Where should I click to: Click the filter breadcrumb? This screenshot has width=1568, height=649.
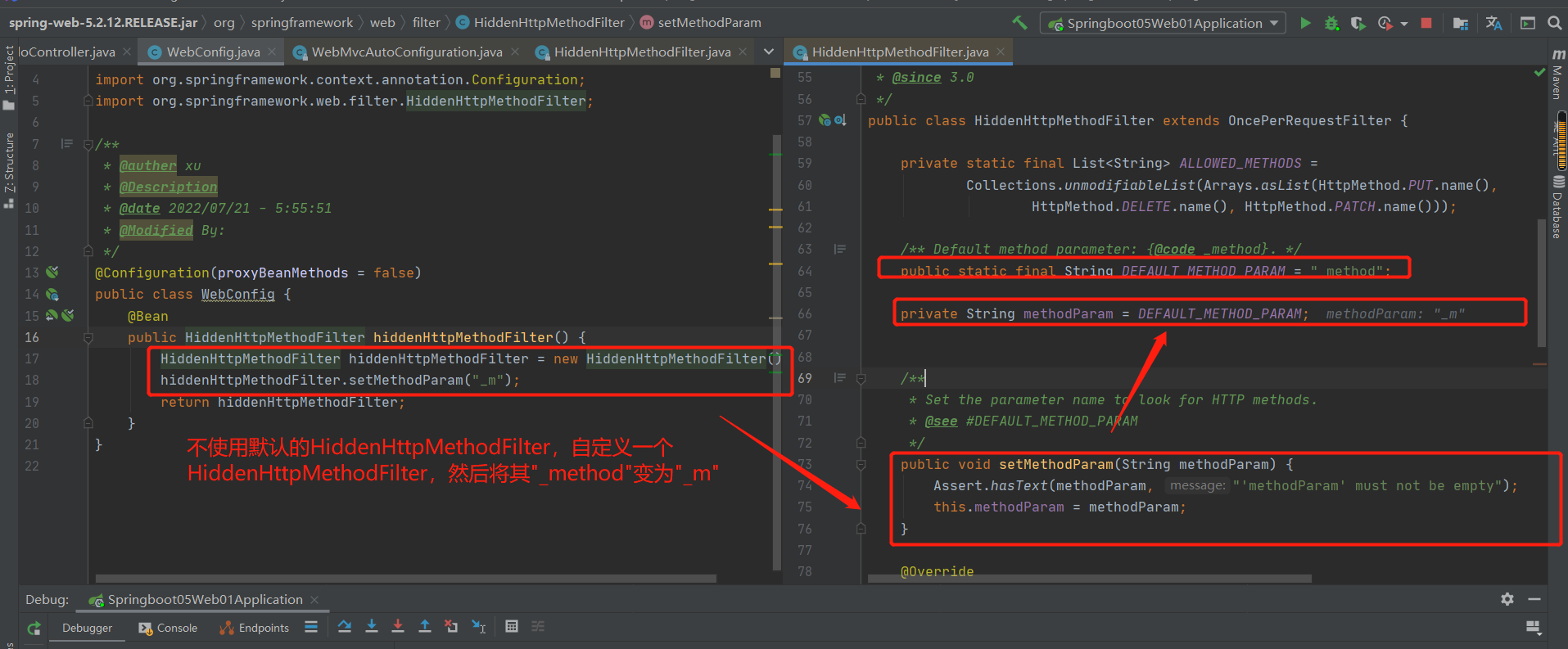coord(427,23)
